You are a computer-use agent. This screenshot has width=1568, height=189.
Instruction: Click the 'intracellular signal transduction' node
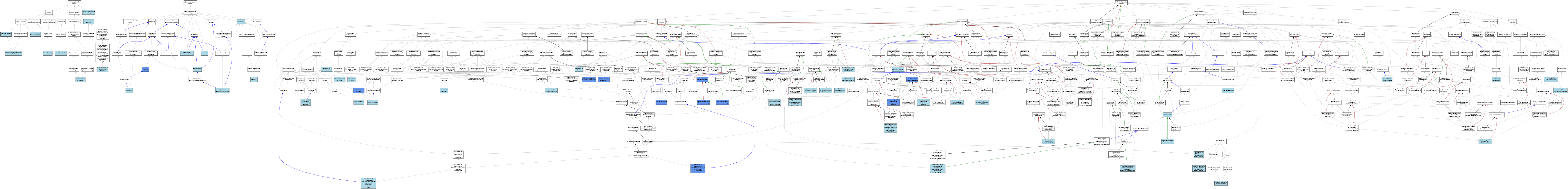(848, 80)
